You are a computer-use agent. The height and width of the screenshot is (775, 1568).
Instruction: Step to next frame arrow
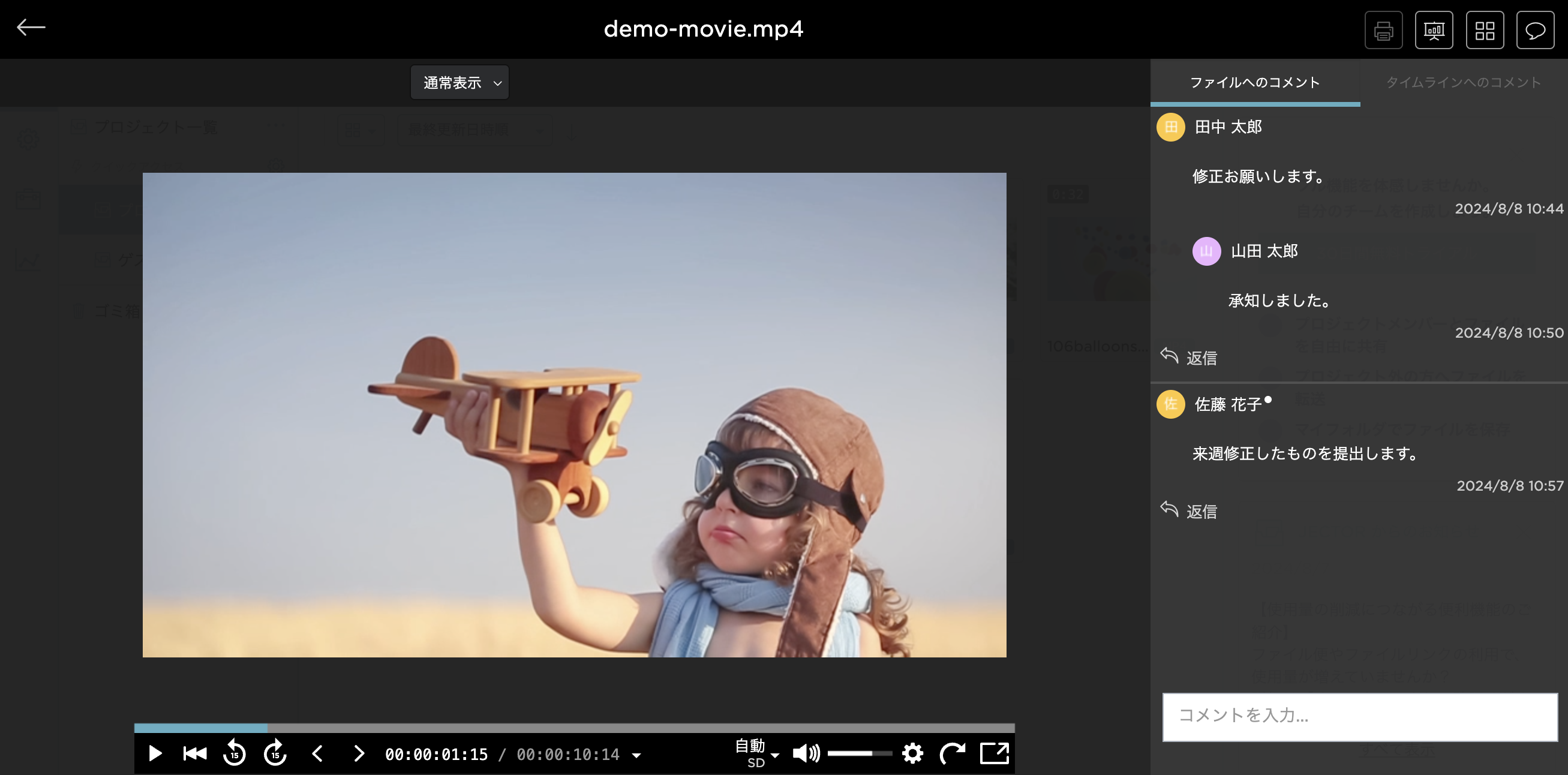(359, 753)
